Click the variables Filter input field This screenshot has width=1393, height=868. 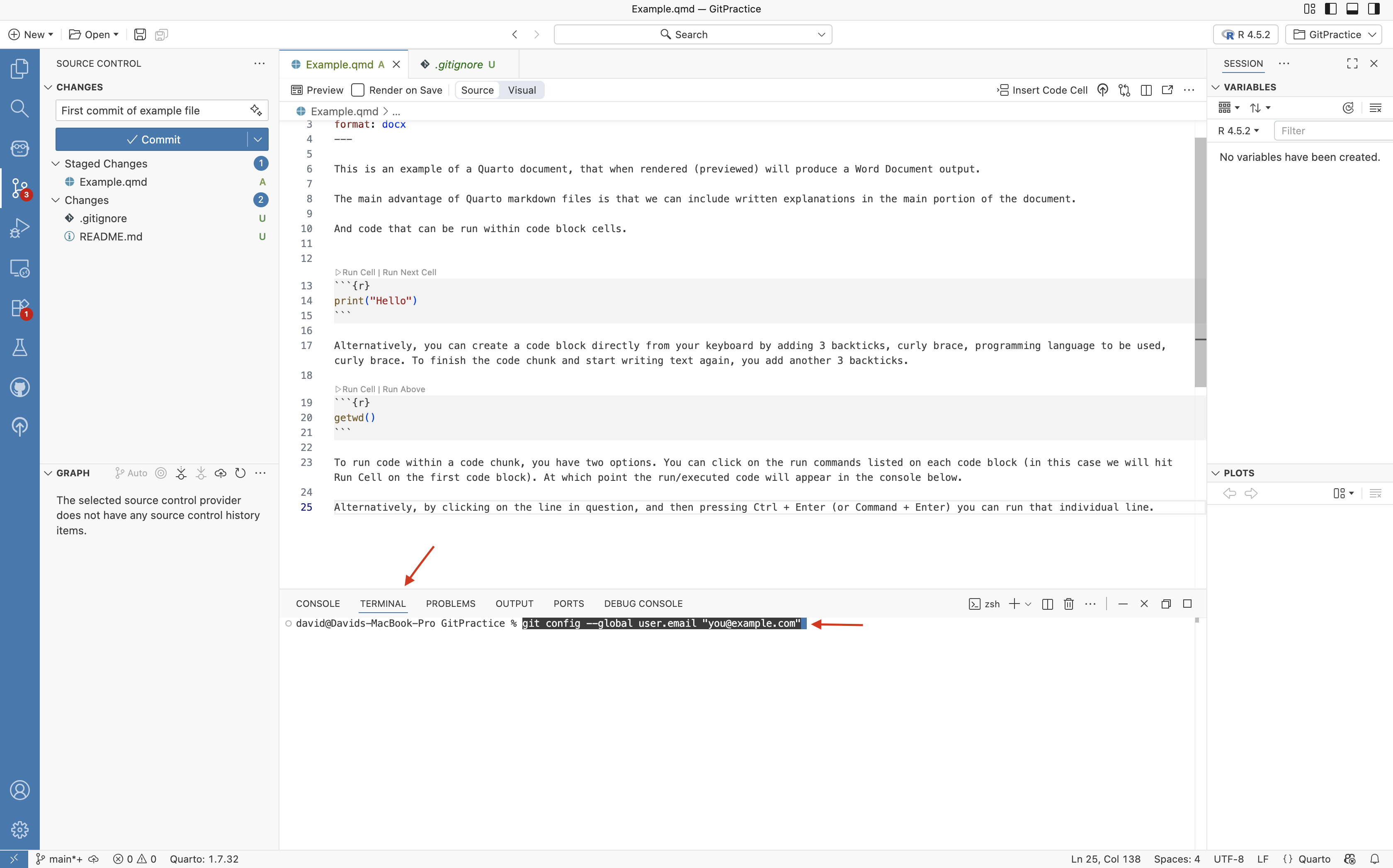(x=1332, y=131)
